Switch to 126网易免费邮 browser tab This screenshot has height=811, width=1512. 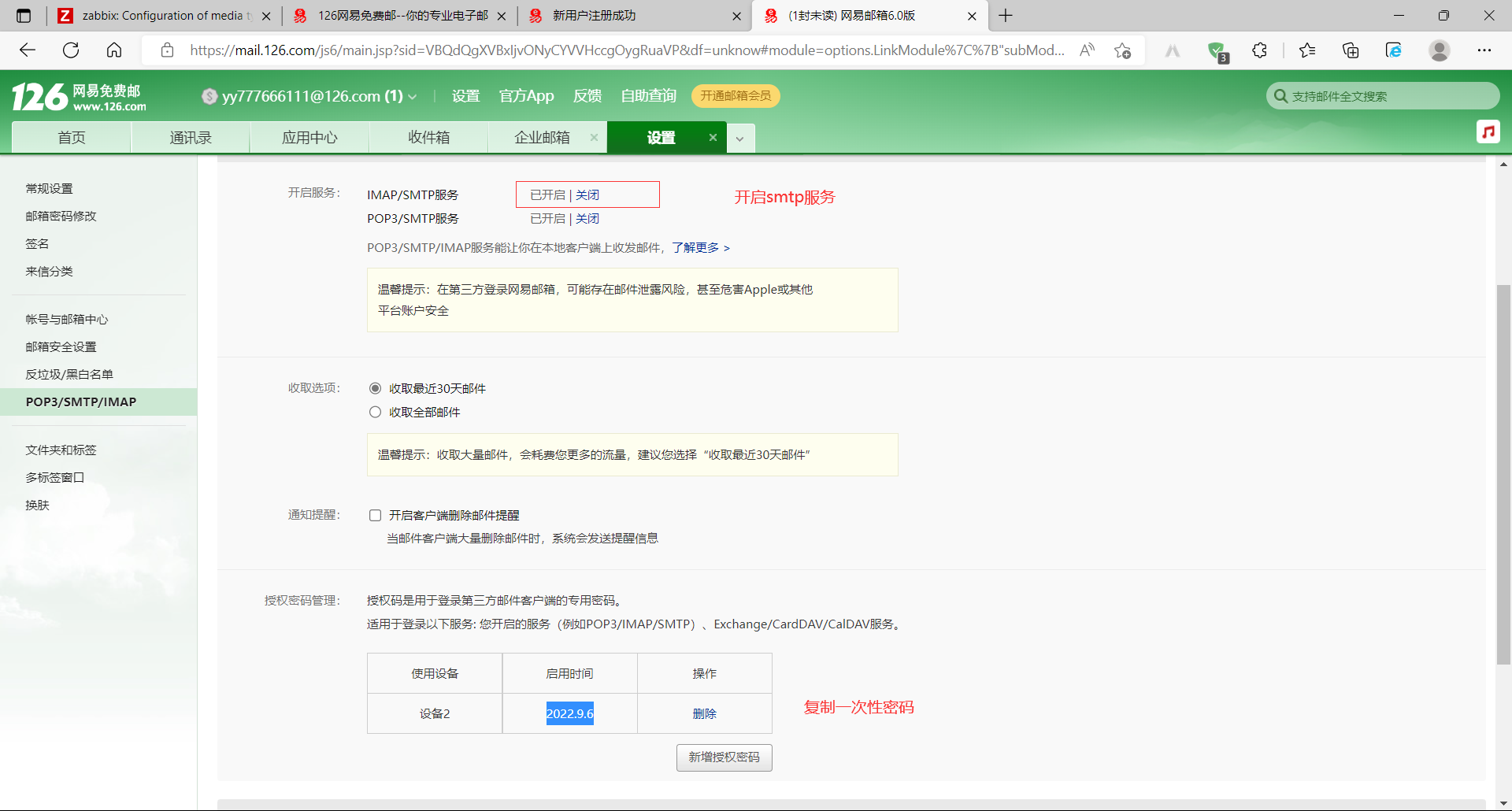402,16
